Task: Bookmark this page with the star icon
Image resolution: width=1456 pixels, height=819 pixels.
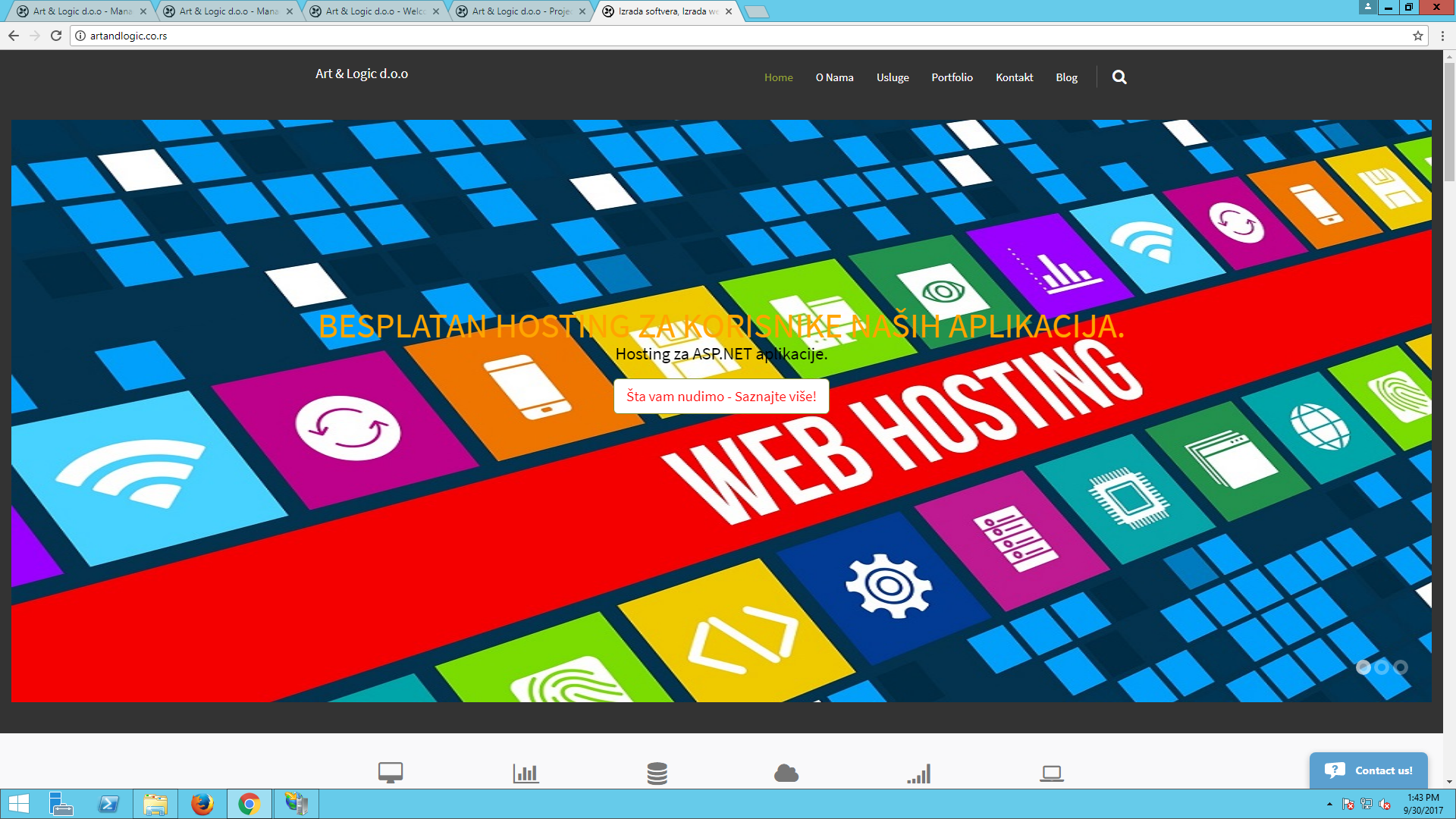Action: click(1418, 36)
